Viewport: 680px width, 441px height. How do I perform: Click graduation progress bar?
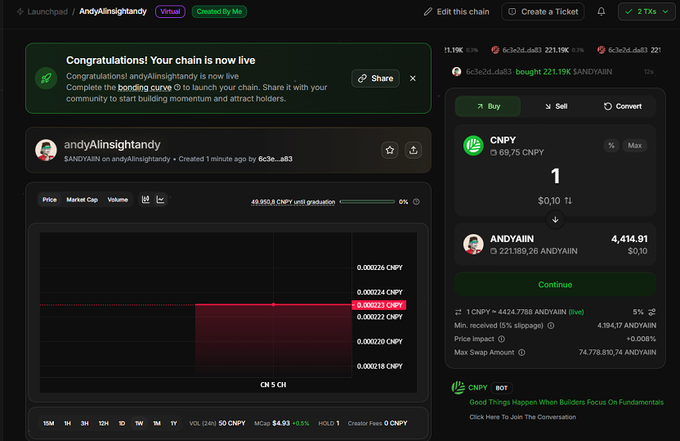pyautogui.click(x=367, y=202)
